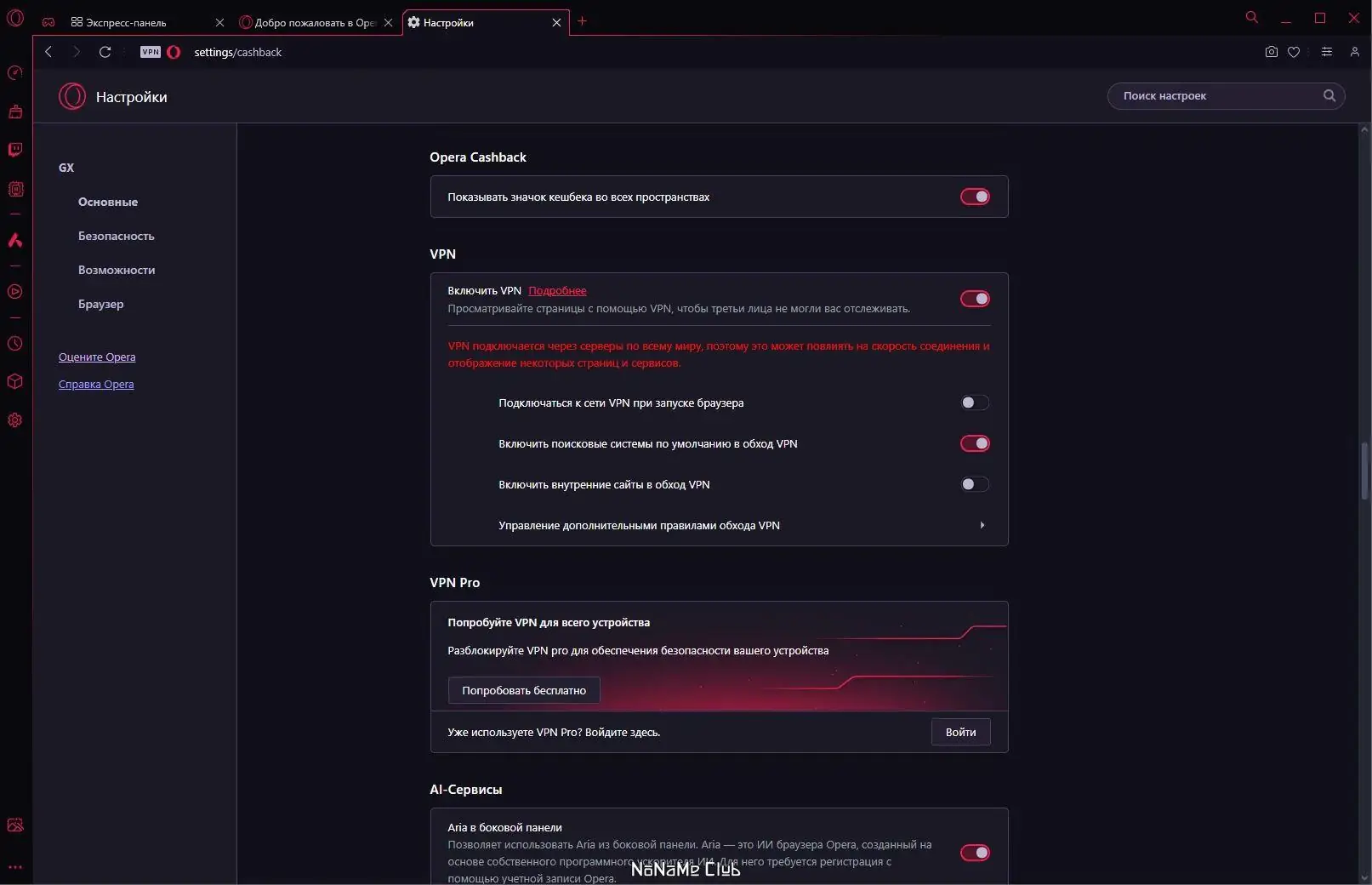Click the scrollbar down arrow

point(1364,877)
